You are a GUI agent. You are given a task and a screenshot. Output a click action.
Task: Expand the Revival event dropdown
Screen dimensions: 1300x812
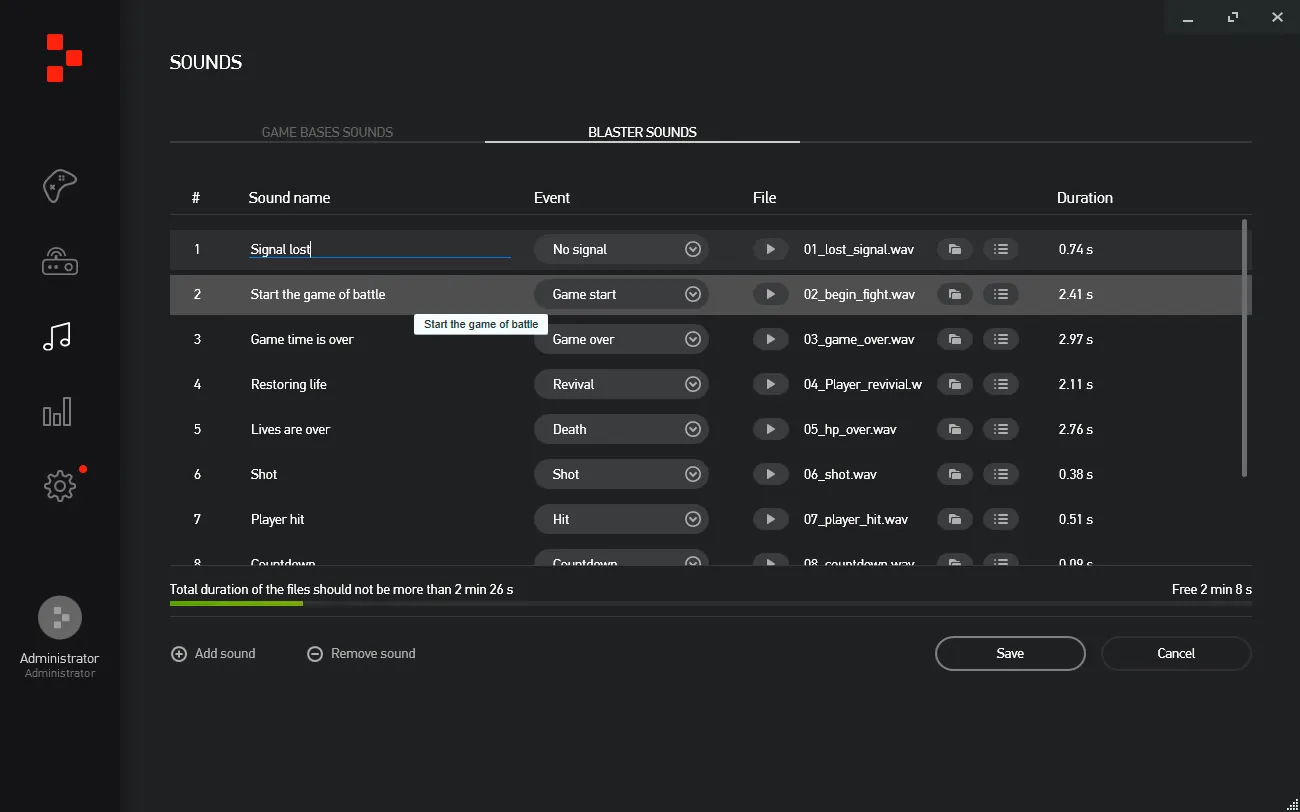point(621,384)
